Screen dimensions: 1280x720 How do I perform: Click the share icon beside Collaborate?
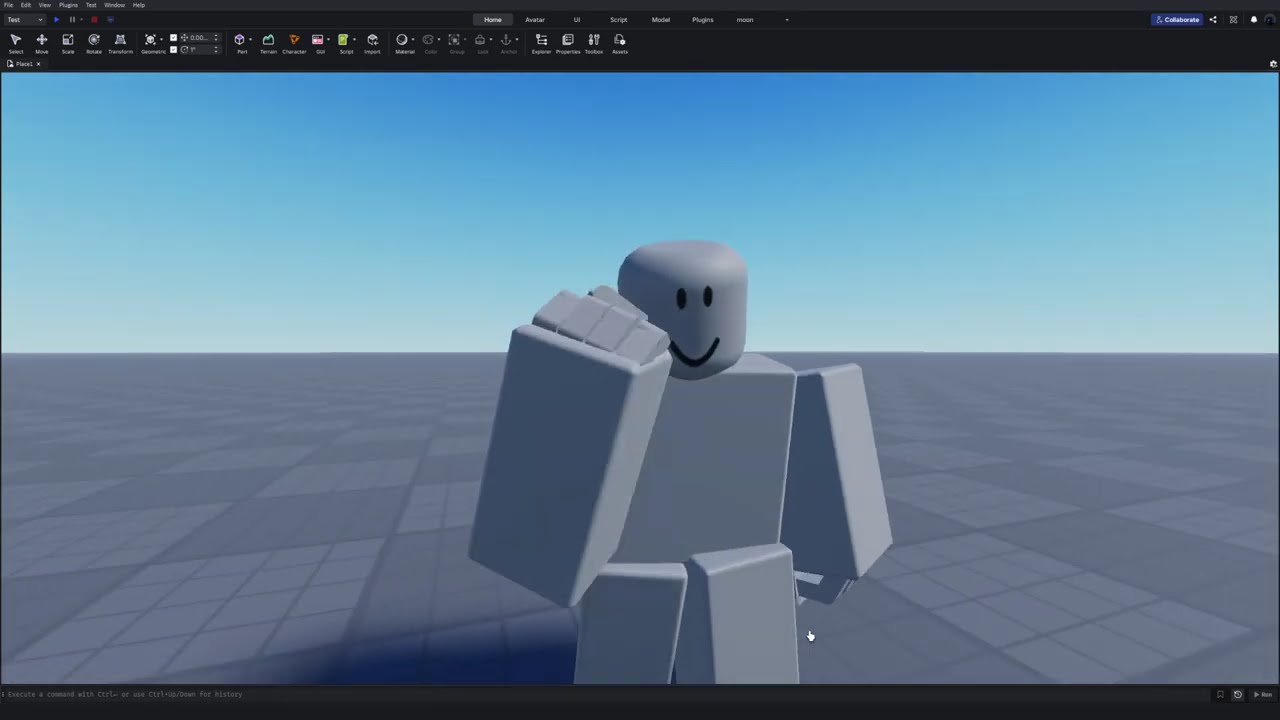pos(1213,19)
